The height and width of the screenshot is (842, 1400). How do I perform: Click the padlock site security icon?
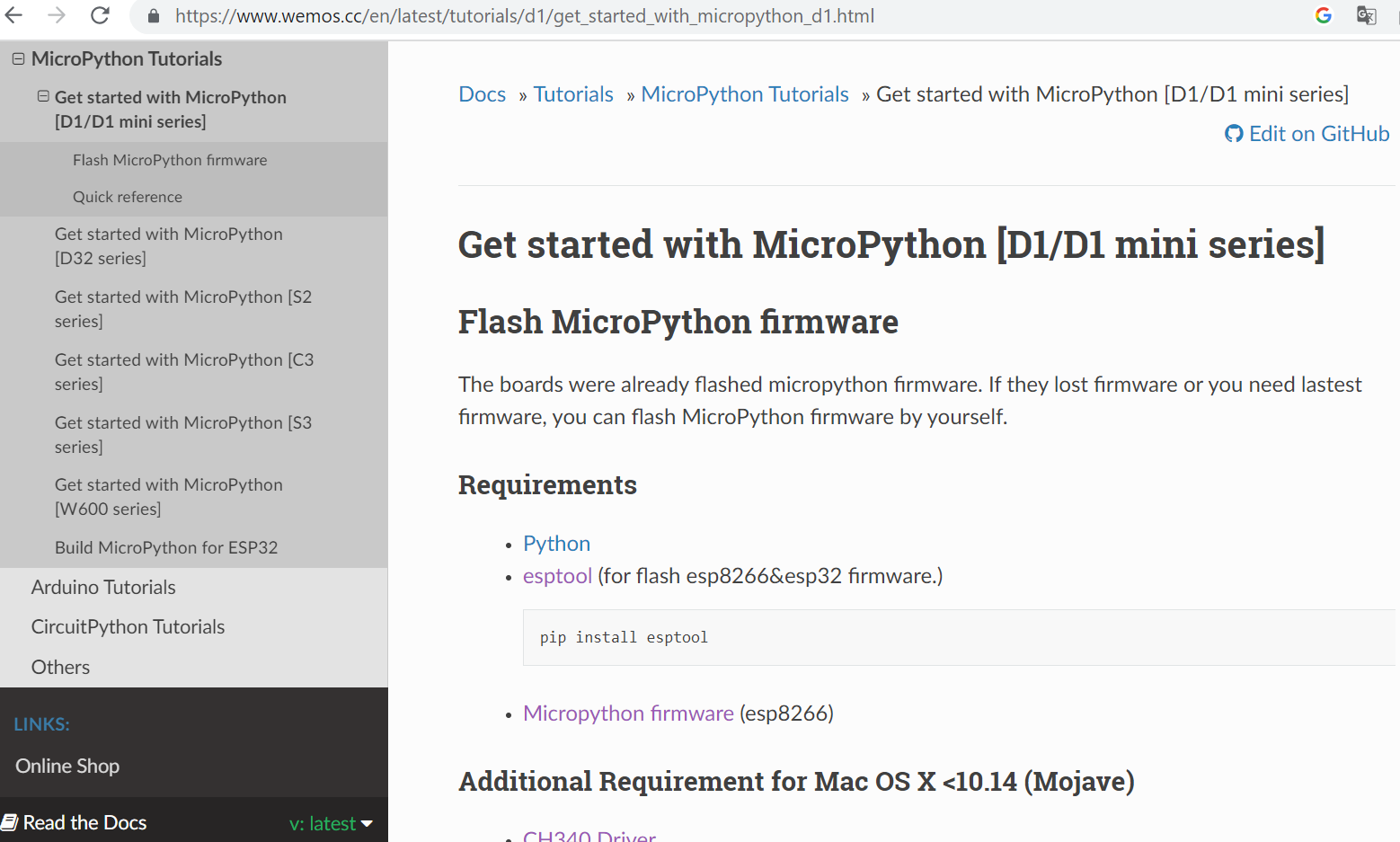coord(154,16)
